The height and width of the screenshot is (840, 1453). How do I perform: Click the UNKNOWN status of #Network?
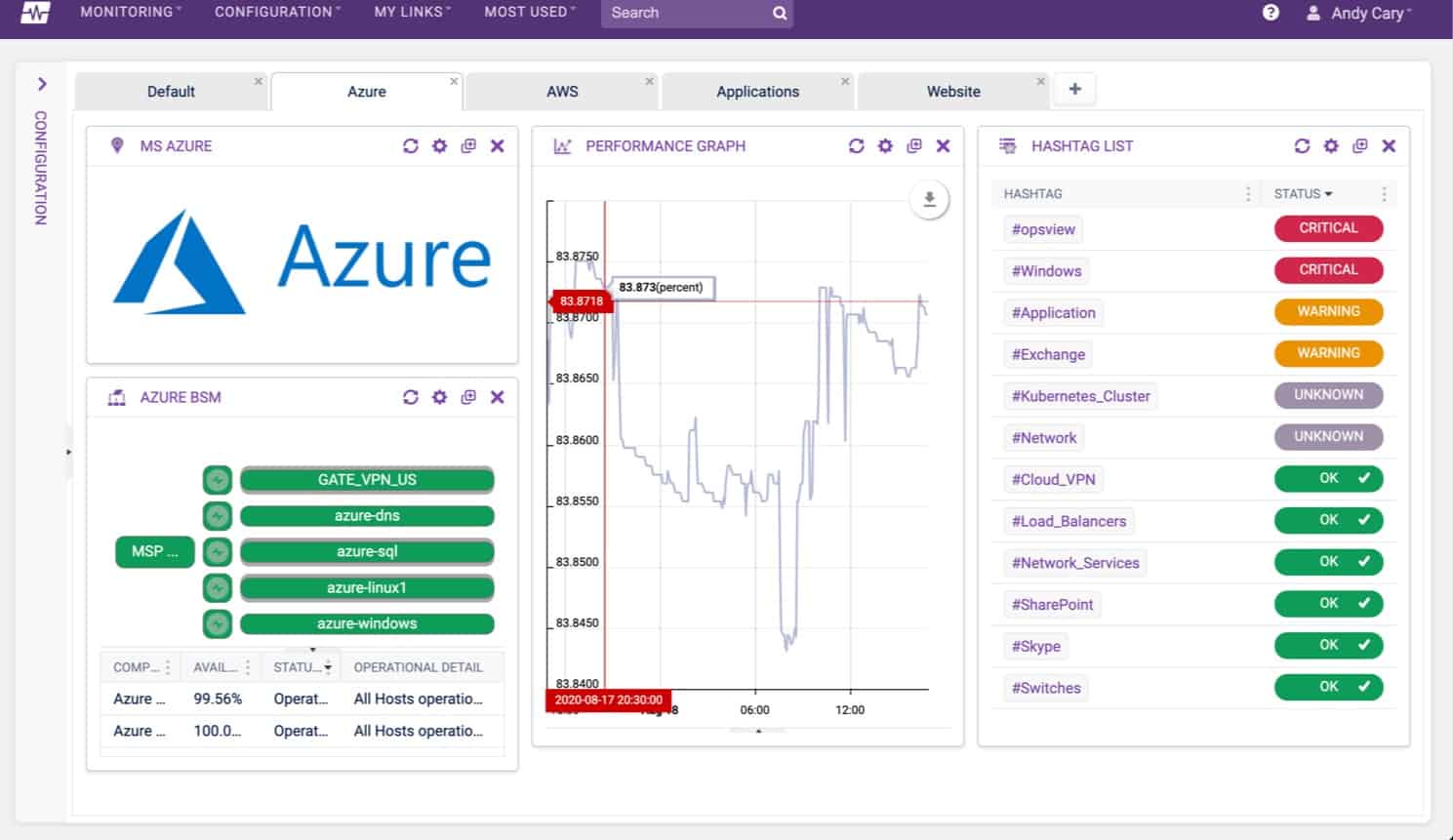tap(1328, 436)
